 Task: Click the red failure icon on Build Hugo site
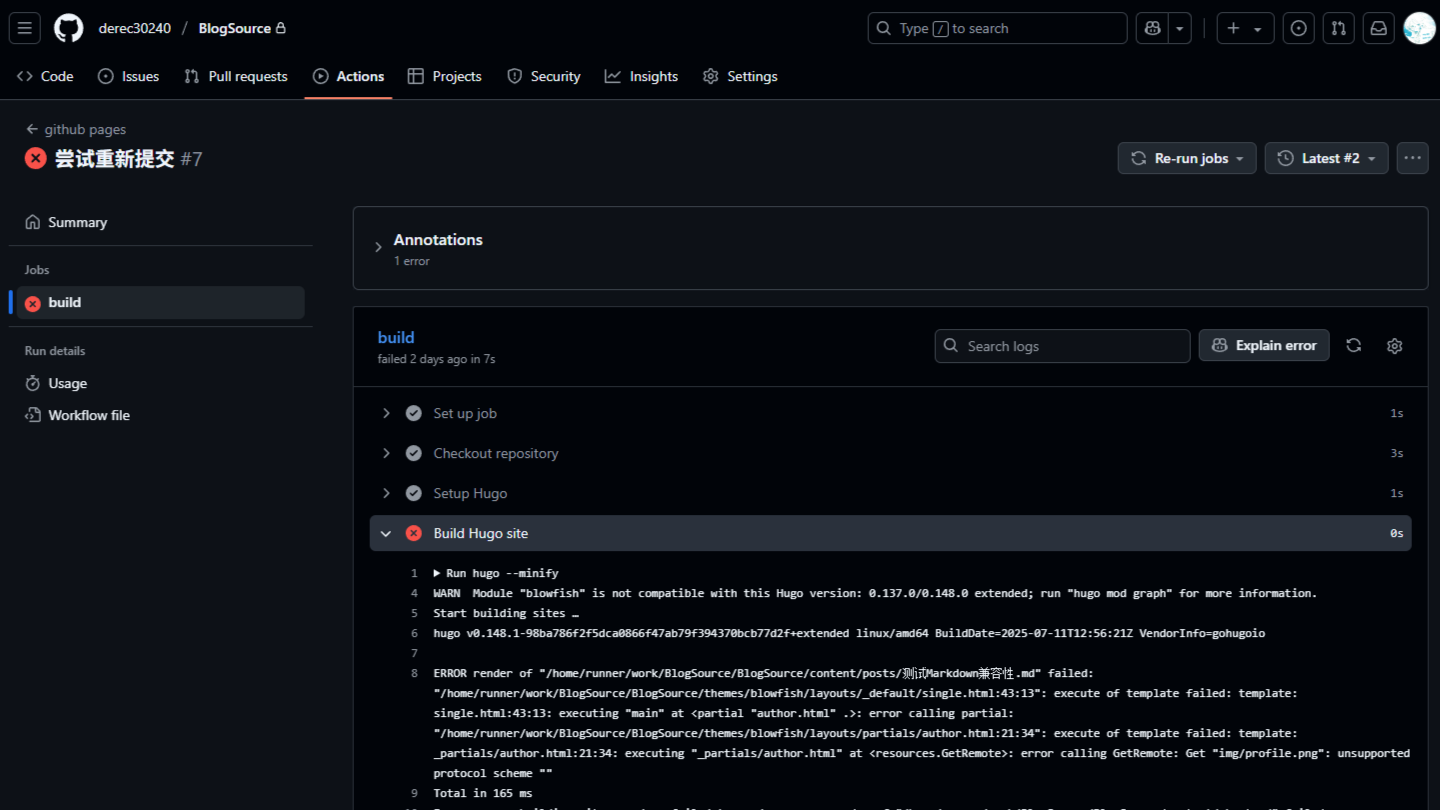click(x=414, y=533)
